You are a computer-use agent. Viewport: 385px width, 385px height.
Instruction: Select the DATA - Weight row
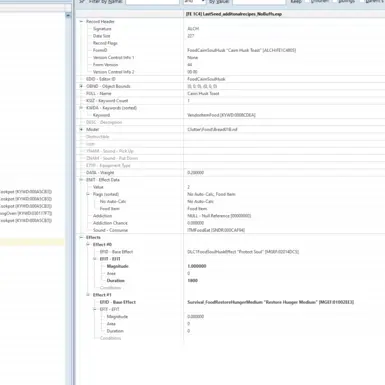pyautogui.click(x=230, y=172)
